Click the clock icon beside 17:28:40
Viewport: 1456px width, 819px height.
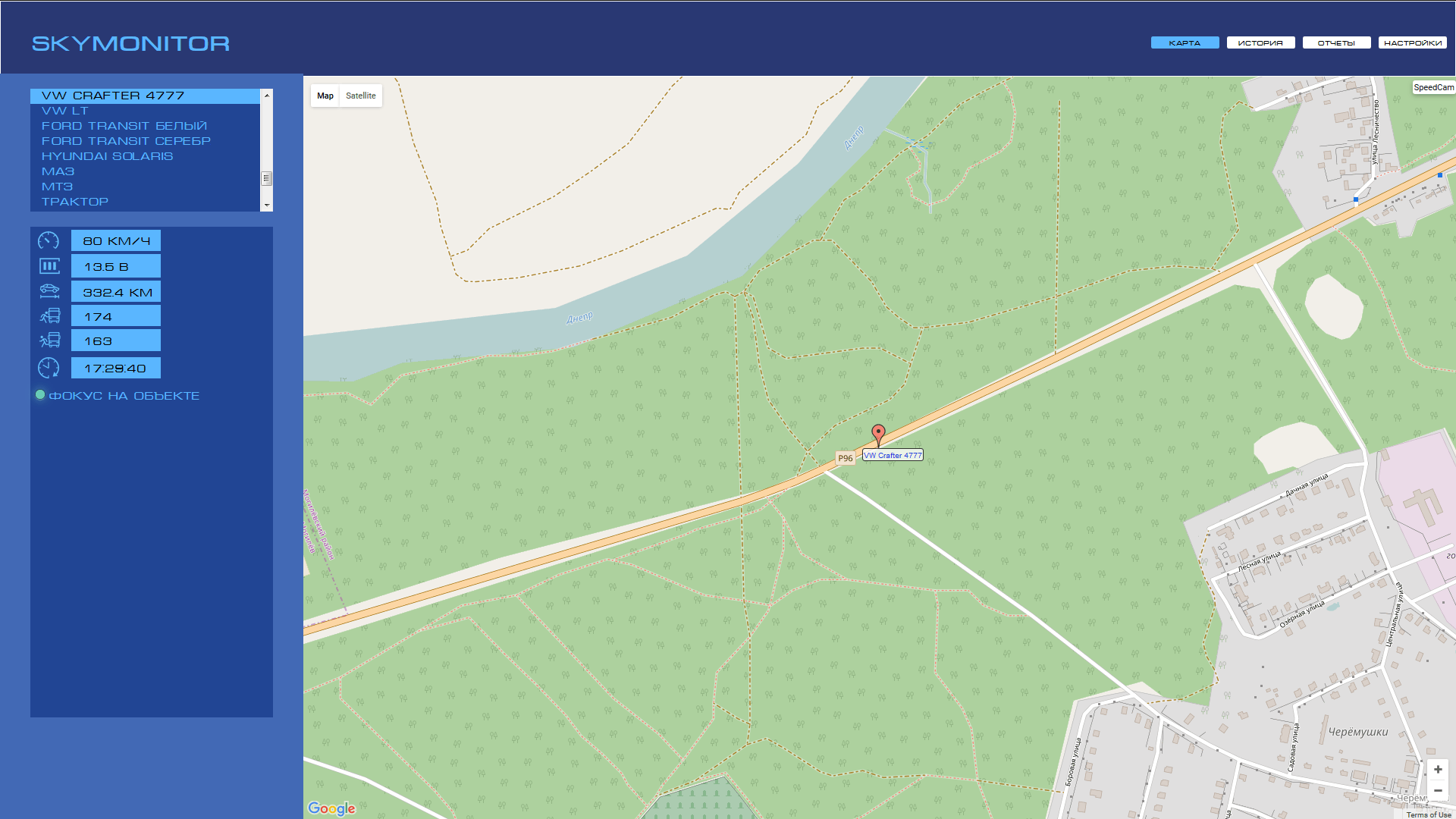pos(49,368)
